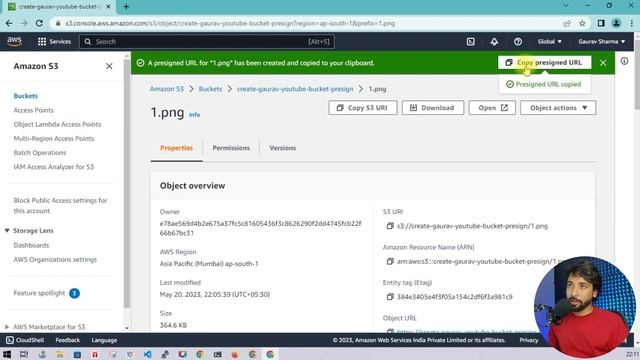Image resolution: width=640 pixels, height=360 pixels.
Task: Open Object Lambda Access Points
Action: tap(58, 124)
